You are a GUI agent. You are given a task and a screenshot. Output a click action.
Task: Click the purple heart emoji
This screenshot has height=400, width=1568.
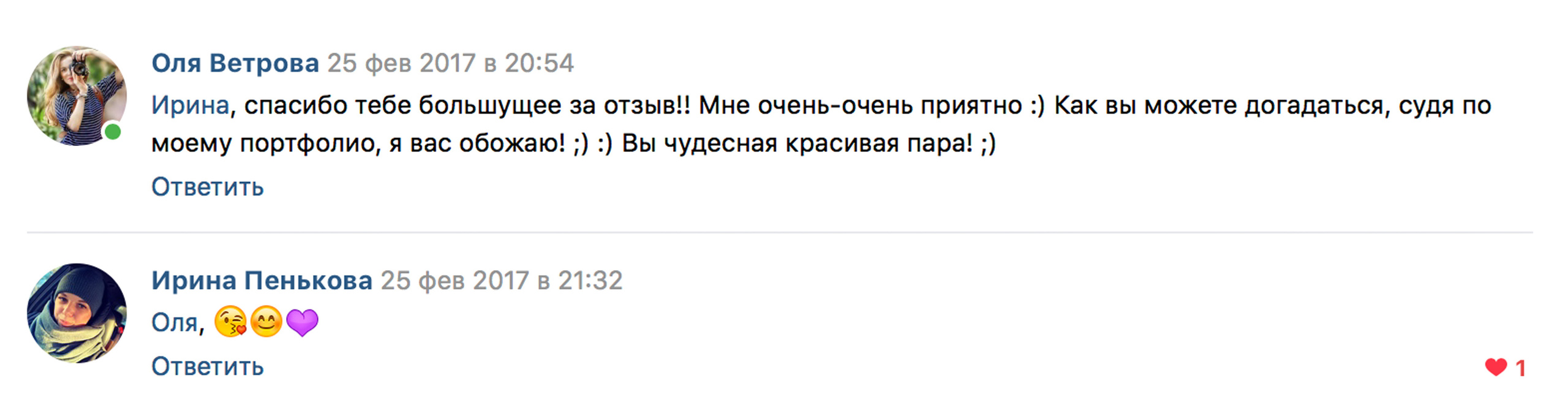pos(303,322)
